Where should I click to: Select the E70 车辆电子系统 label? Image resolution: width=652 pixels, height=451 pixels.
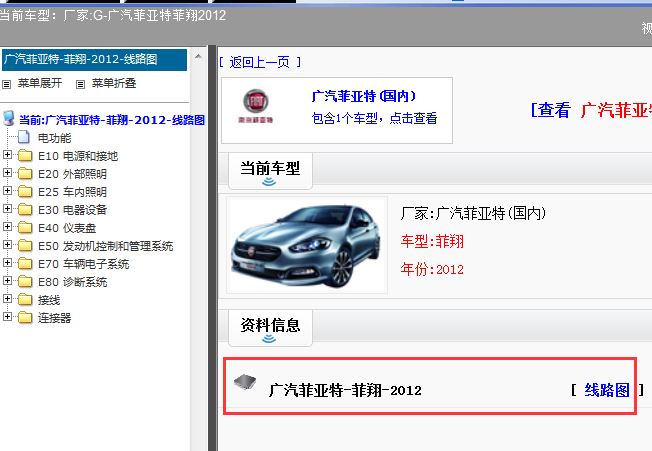(x=84, y=264)
